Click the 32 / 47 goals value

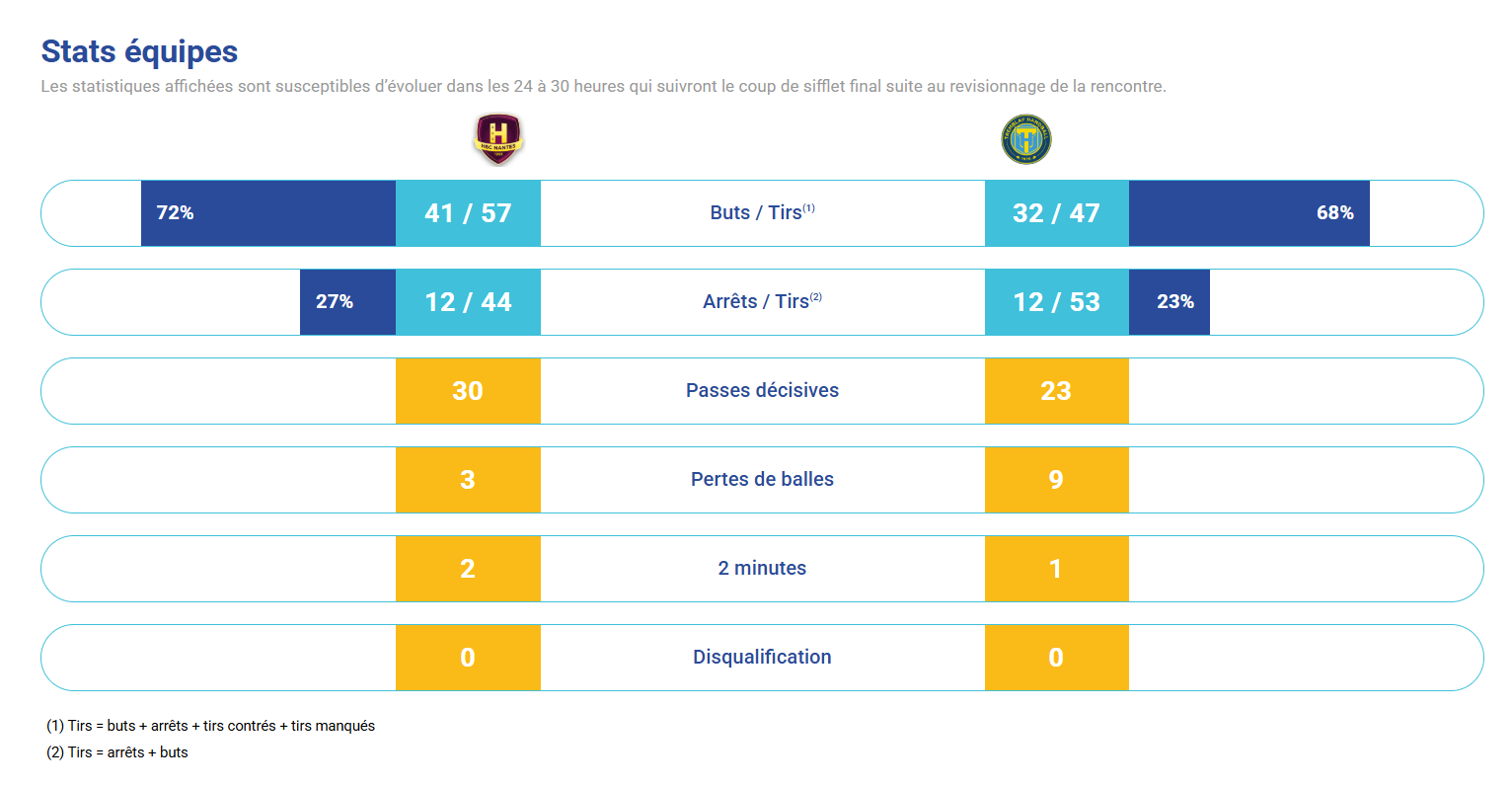point(1056,213)
